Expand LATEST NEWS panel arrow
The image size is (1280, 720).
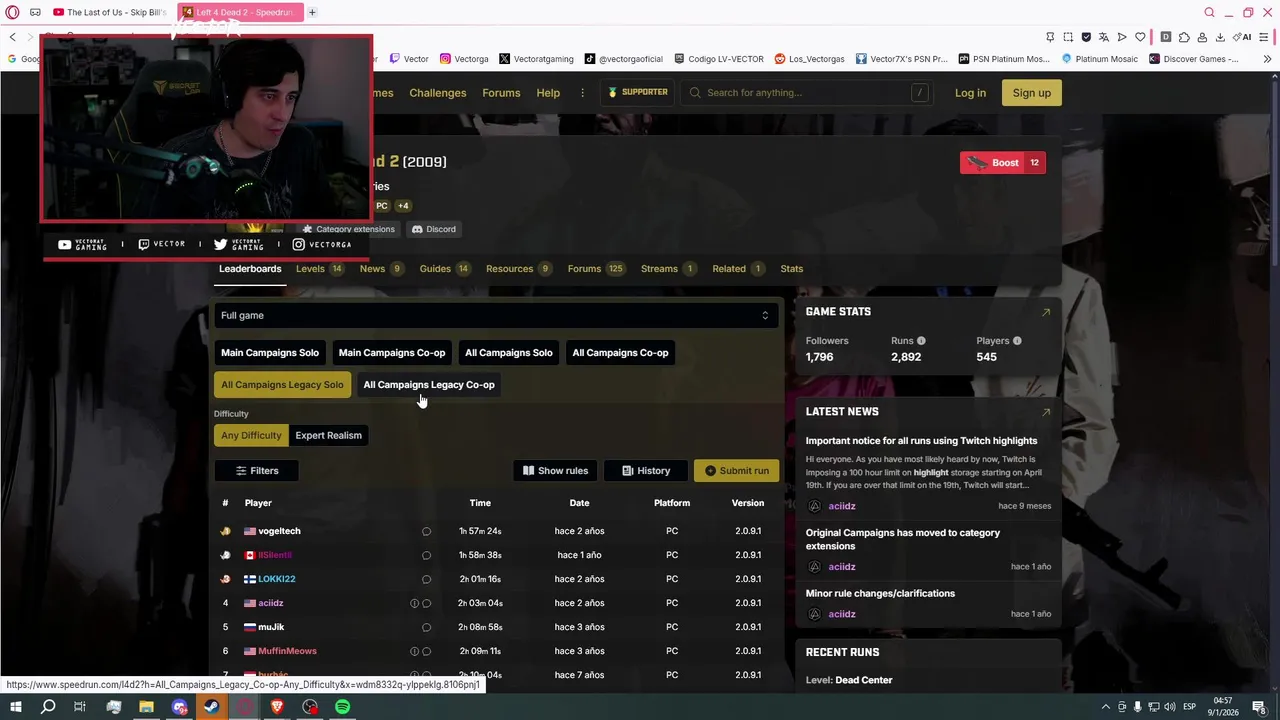tap(1046, 412)
